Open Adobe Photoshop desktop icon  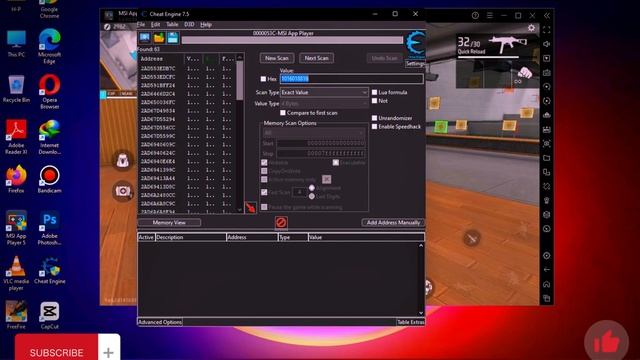49,228
